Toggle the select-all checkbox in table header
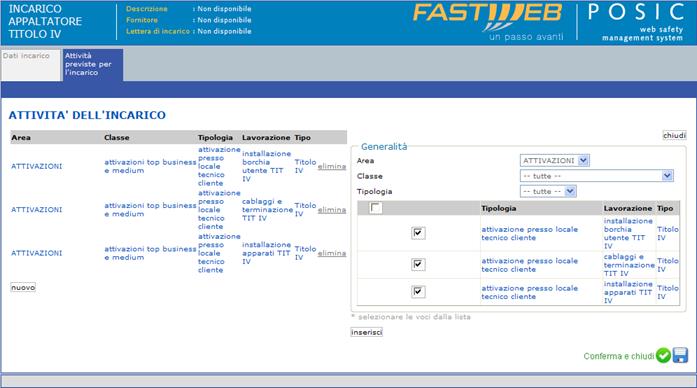The image size is (697, 388). pyautogui.click(x=375, y=208)
